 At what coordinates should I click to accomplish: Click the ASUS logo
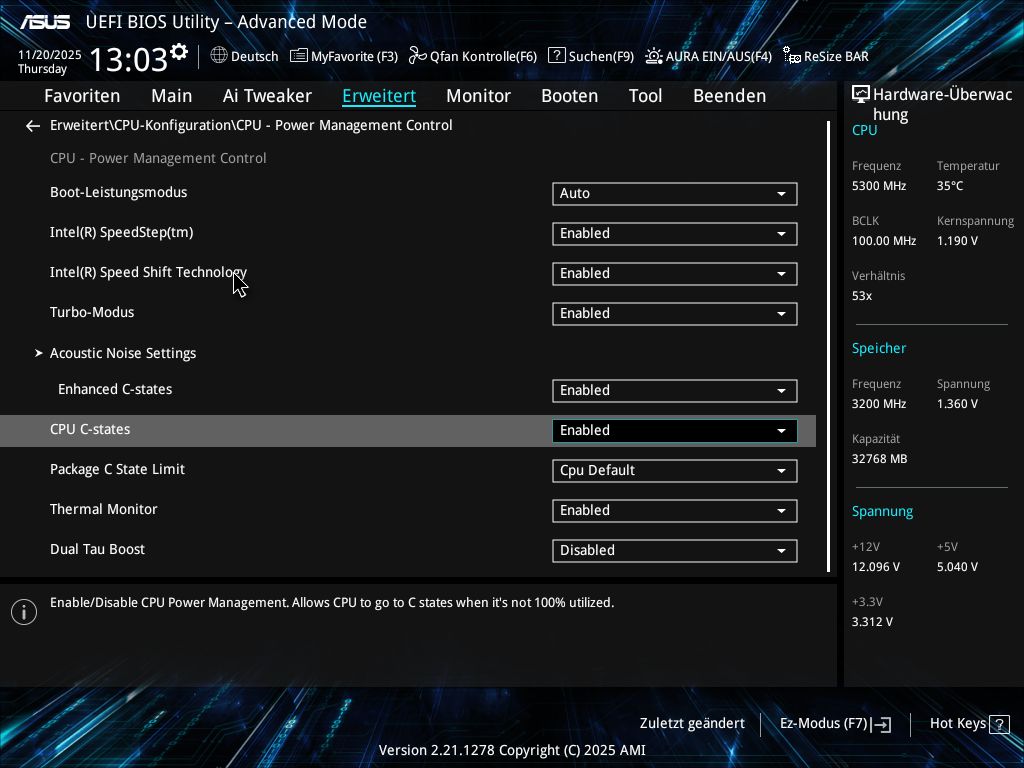45,22
